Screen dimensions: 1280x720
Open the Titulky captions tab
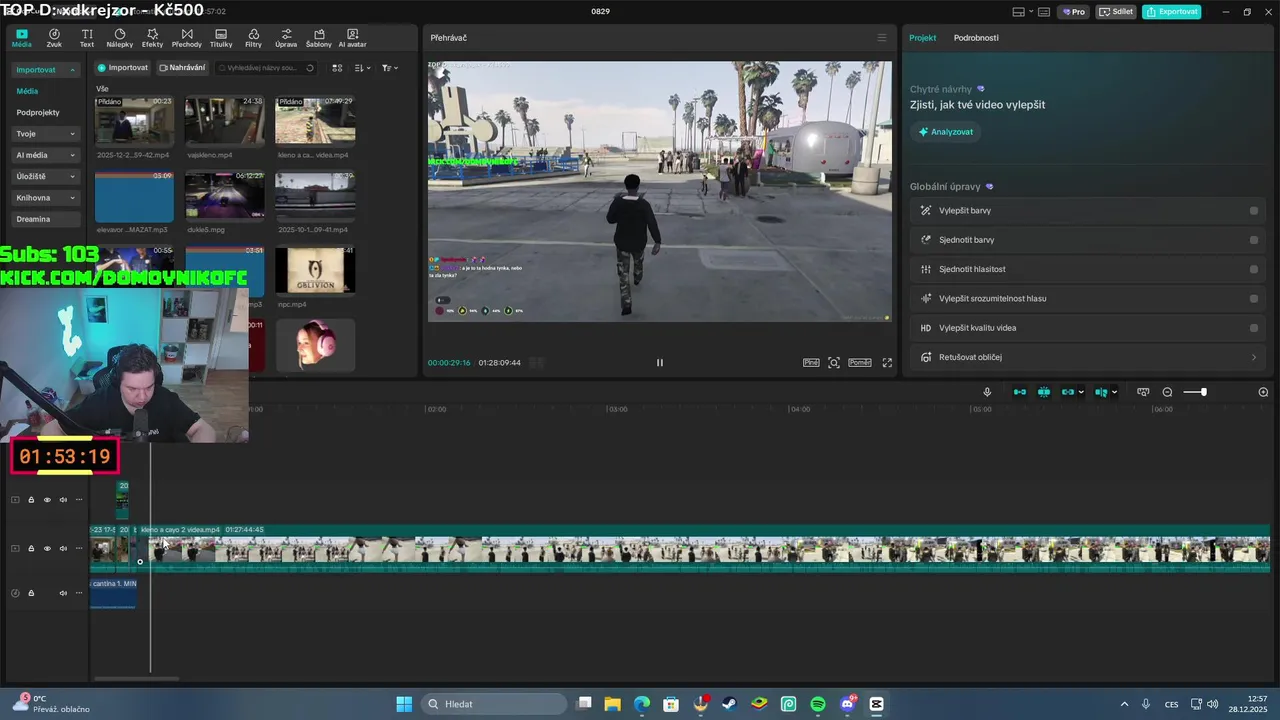click(221, 38)
